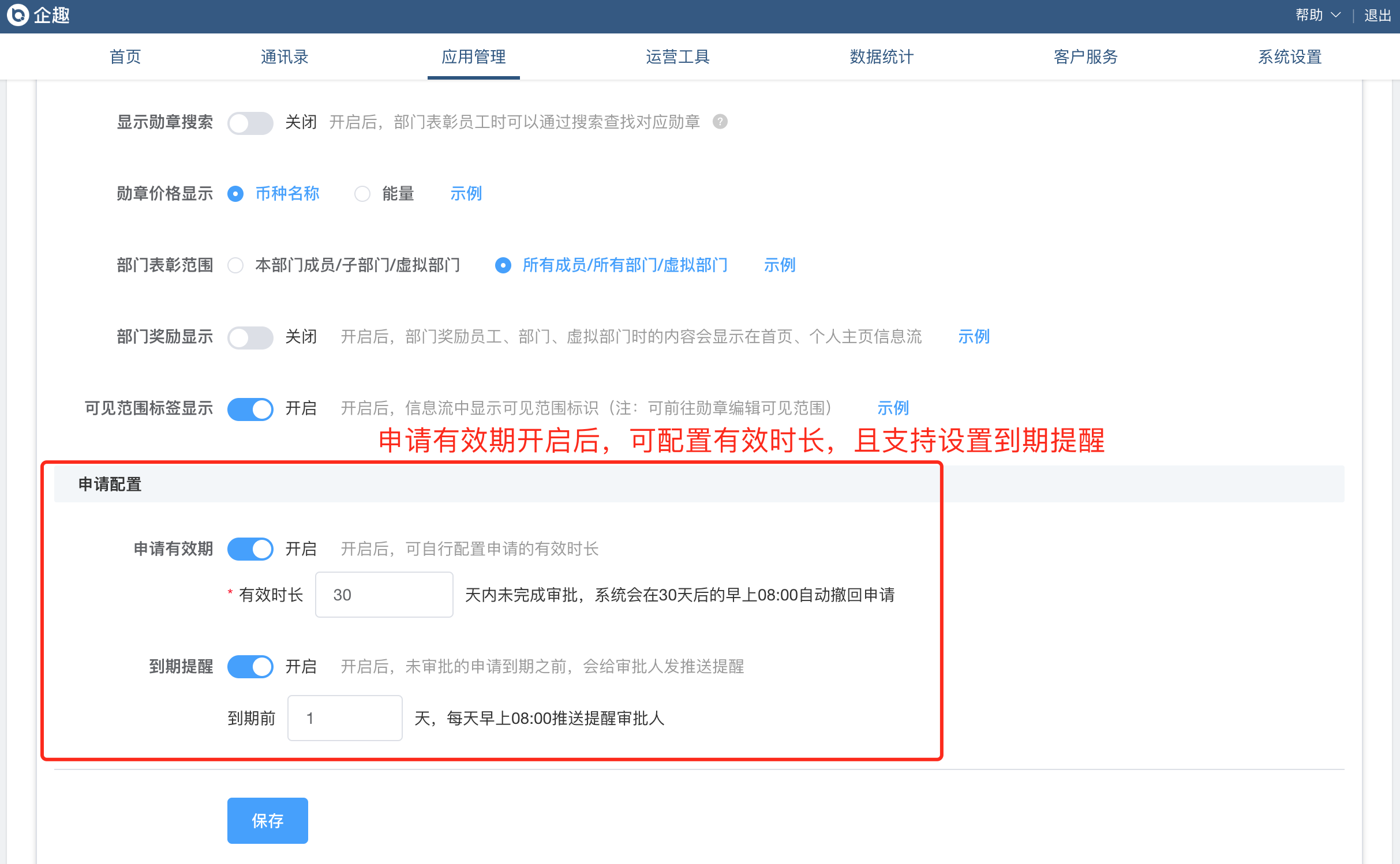
Task: Open the 首页 tab
Action: coord(125,57)
